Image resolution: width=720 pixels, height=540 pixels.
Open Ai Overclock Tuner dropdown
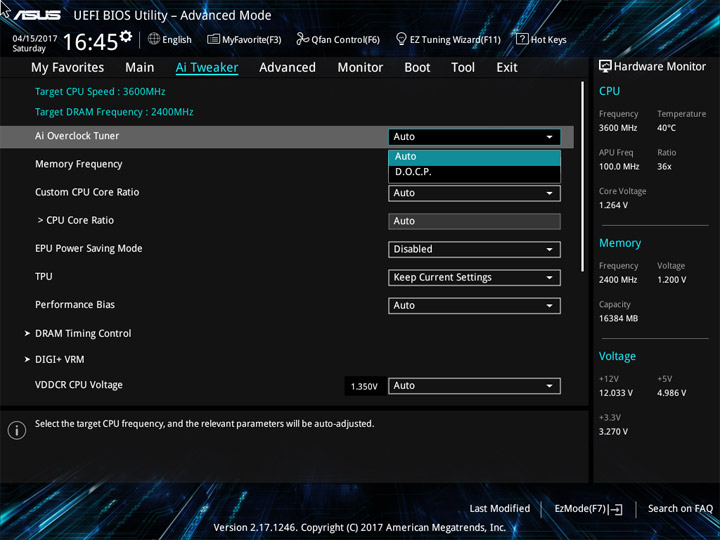(474, 137)
